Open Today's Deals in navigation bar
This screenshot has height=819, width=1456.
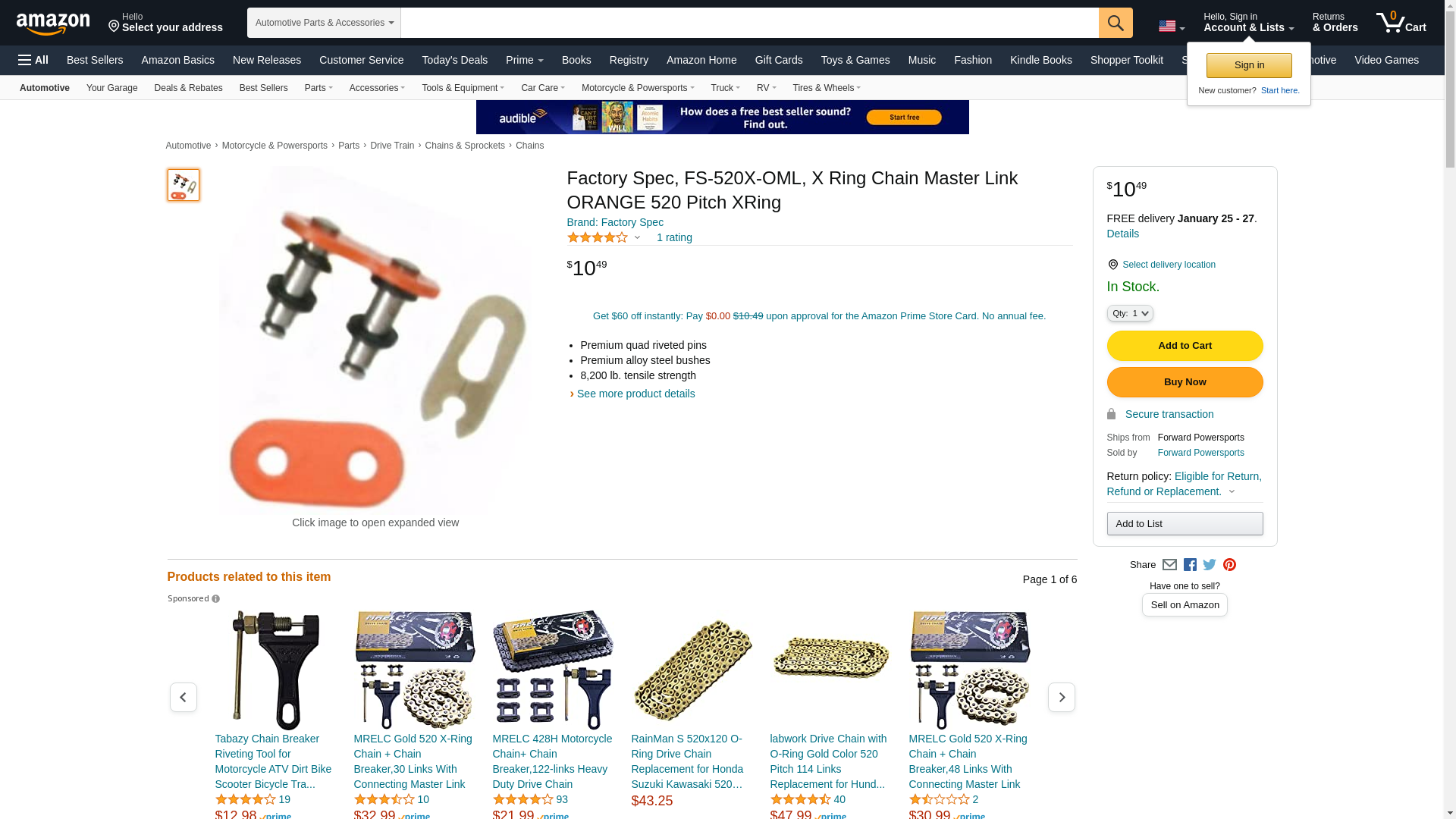click(x=454, y=60)
